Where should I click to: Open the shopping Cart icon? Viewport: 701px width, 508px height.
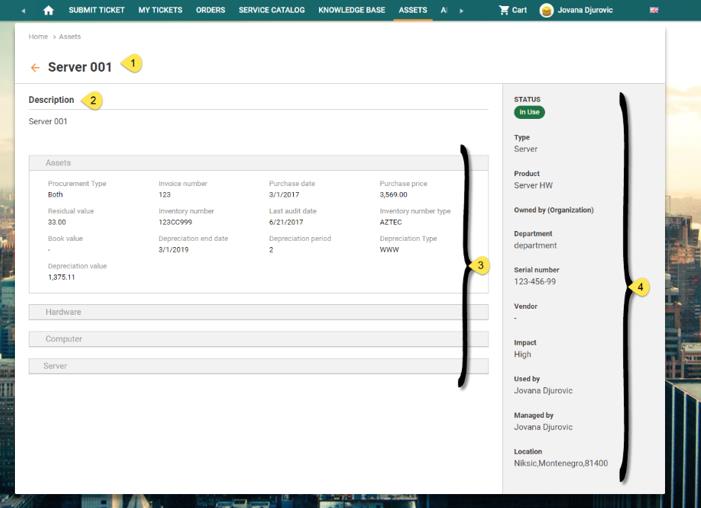coord(505,10)
